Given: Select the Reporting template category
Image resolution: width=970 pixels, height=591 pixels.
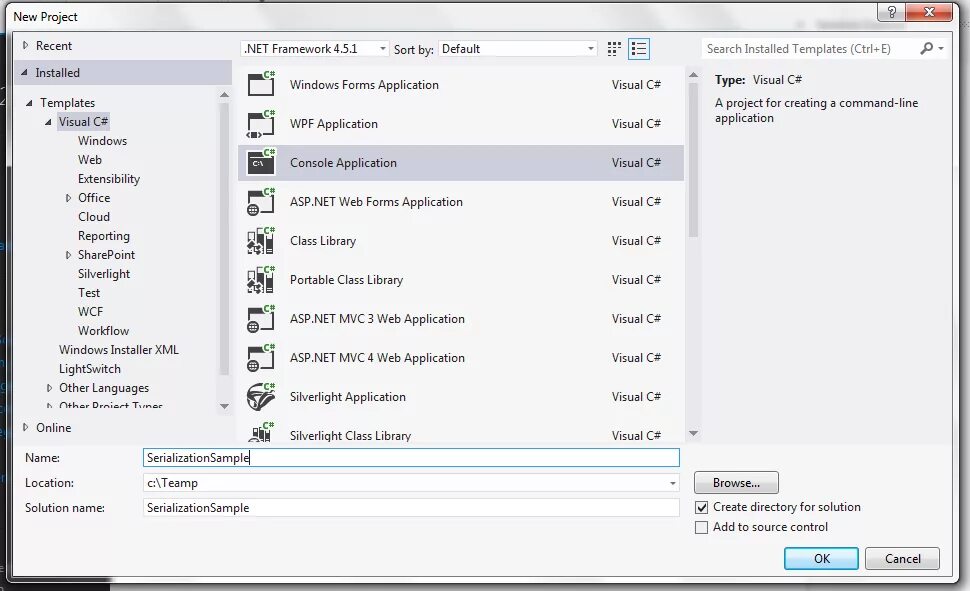Looking at the screenshot, I should click(x=104, y=236).
